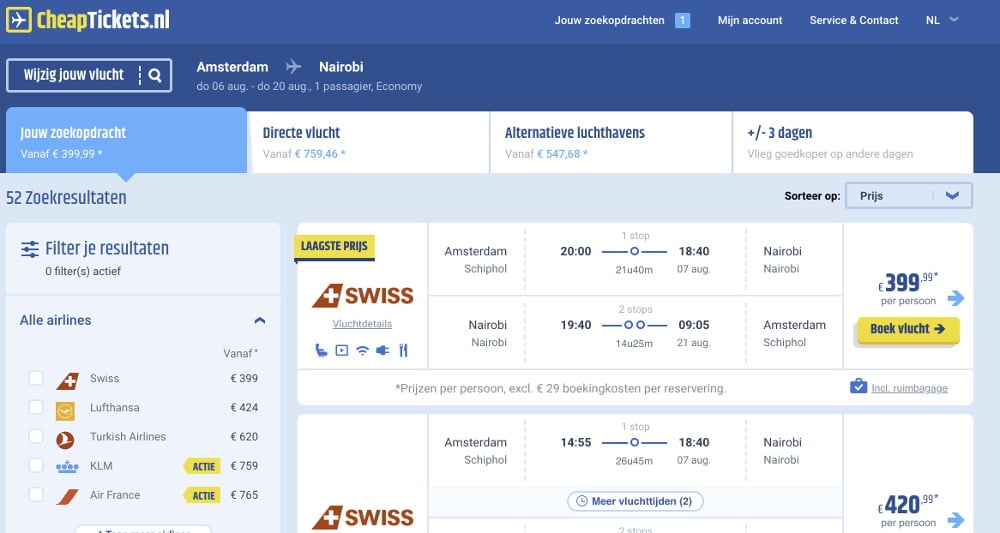
Task: Click the Swiss logo in the second flight card
Action: [362, 517]
